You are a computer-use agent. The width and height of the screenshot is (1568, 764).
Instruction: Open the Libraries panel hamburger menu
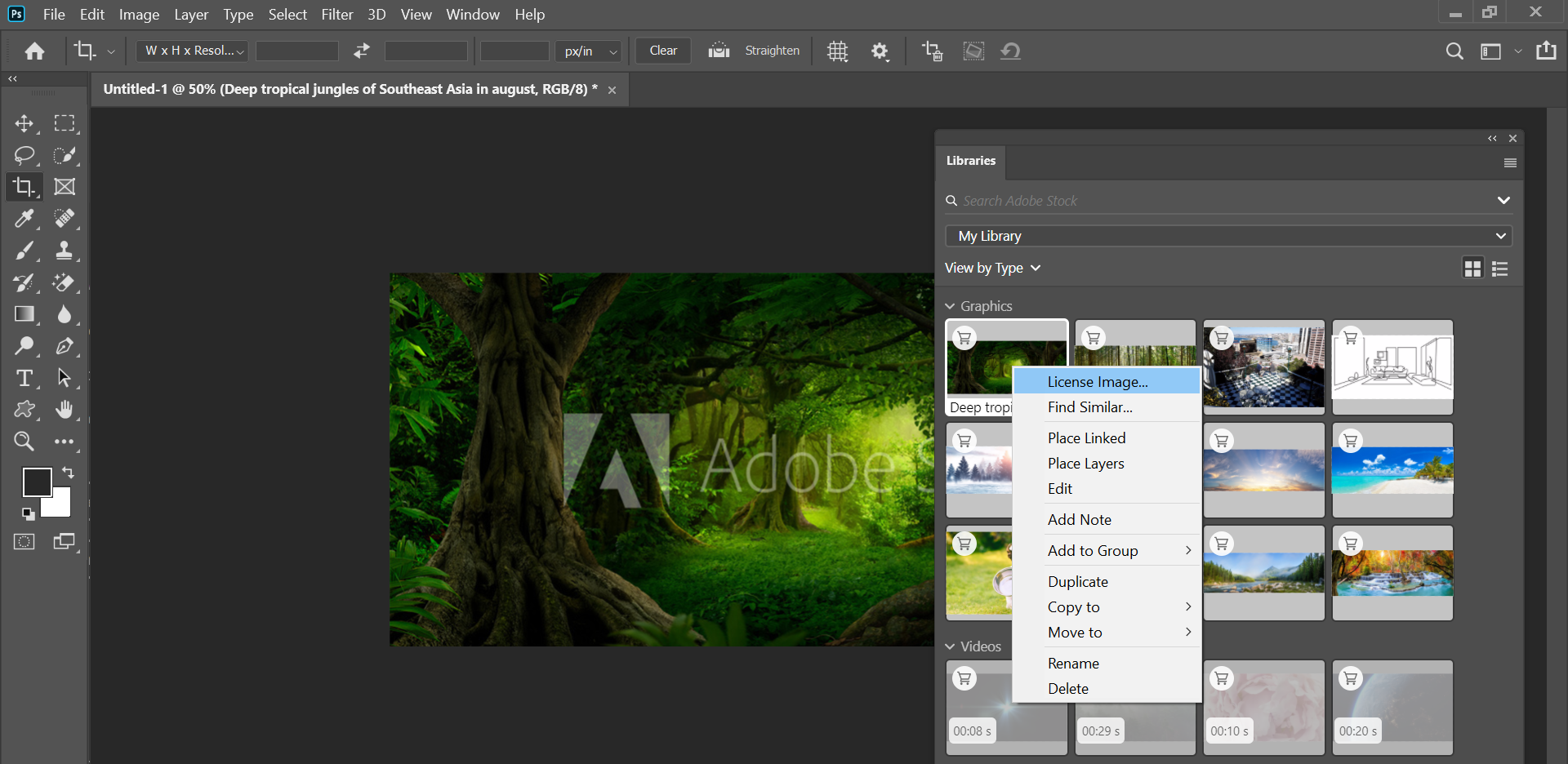[x=1510, y=163]
